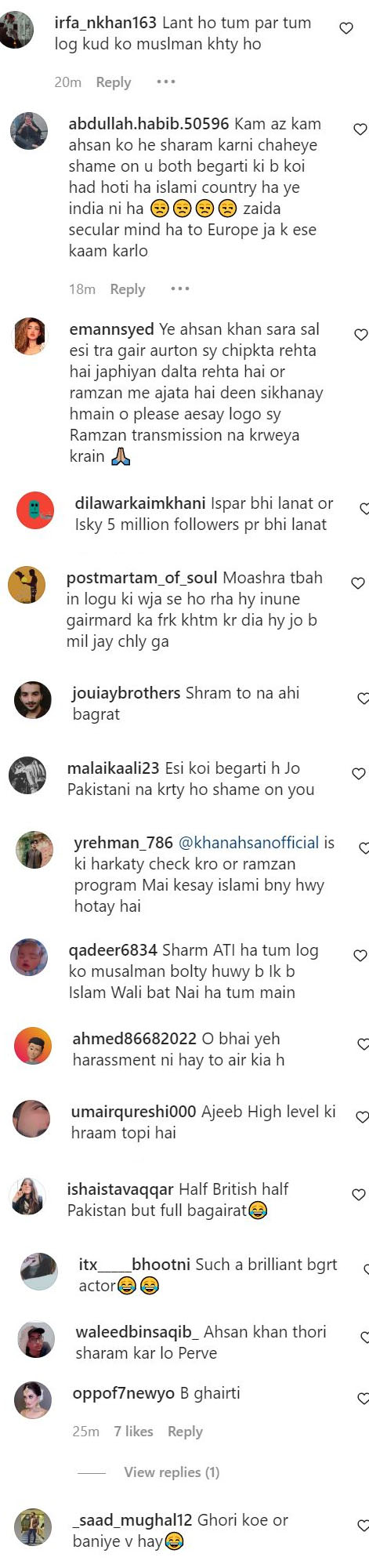Image resolution: width=369 pixels, height=1568 pixels.
Task: Open username jouiaybrothers profile
Action: coord(126,693)
